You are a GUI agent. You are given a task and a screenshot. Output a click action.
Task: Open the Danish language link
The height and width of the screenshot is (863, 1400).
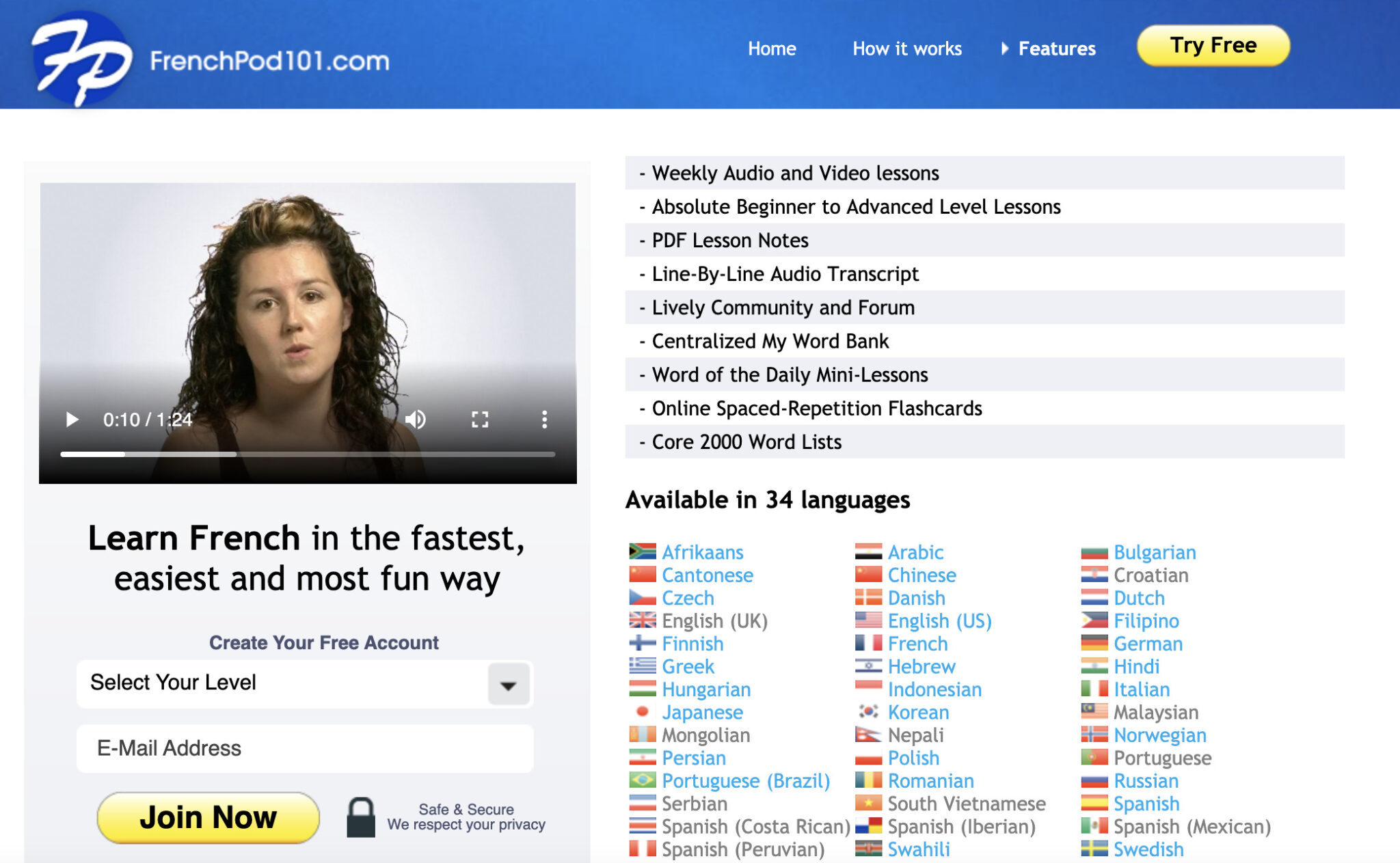(x=916, y=598)
